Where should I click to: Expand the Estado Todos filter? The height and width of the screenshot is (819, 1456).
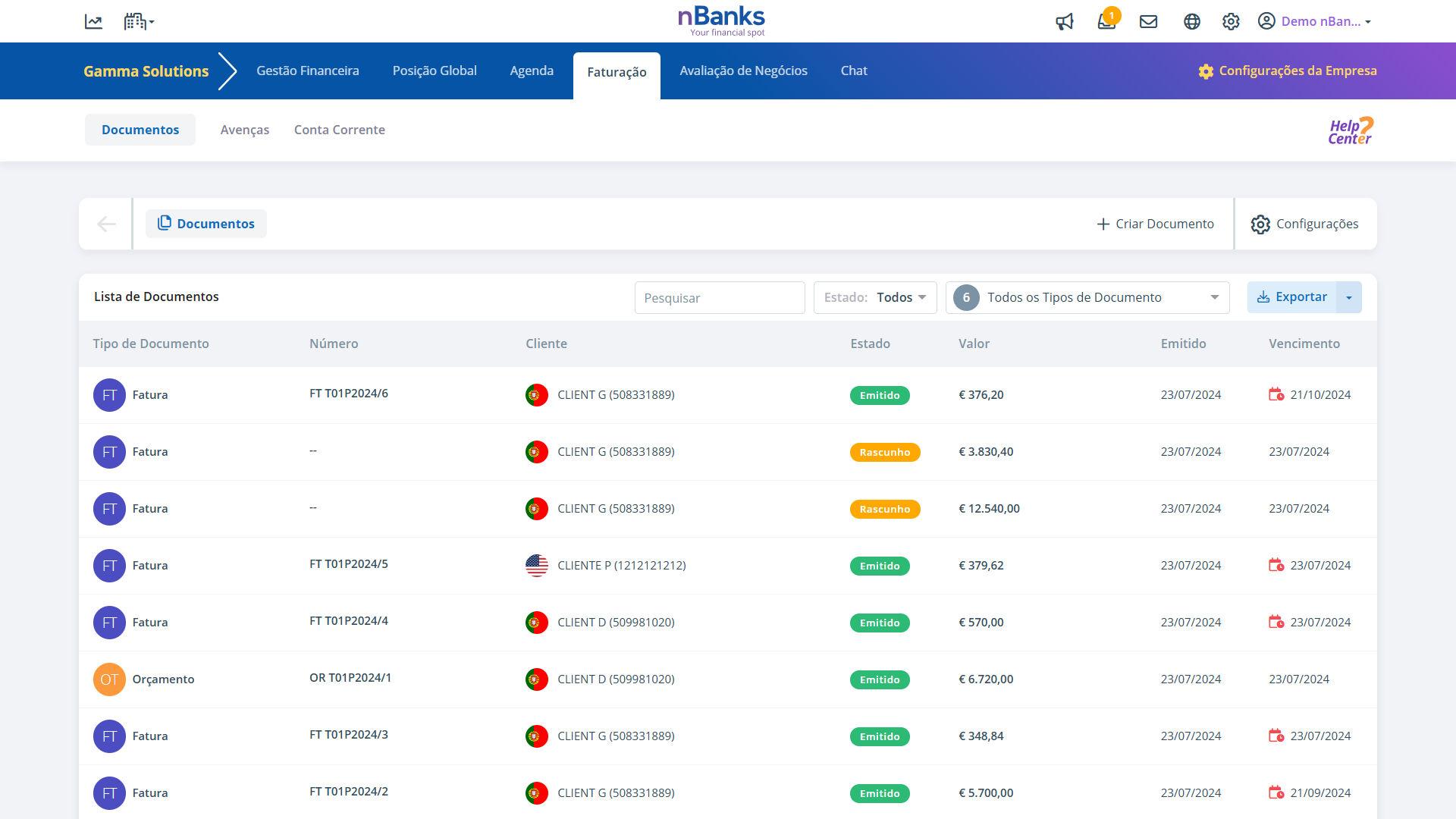click(875, 297)
